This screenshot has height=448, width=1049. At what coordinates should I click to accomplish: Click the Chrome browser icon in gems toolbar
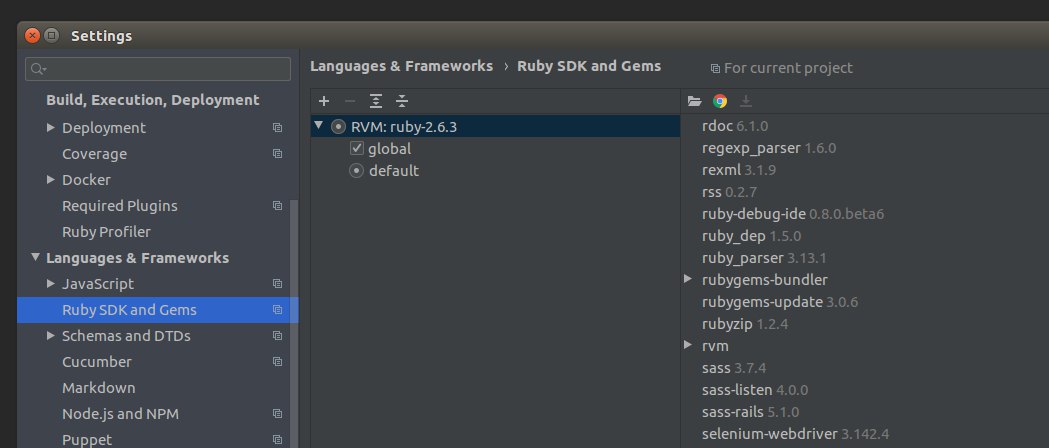tap(720, 101)
